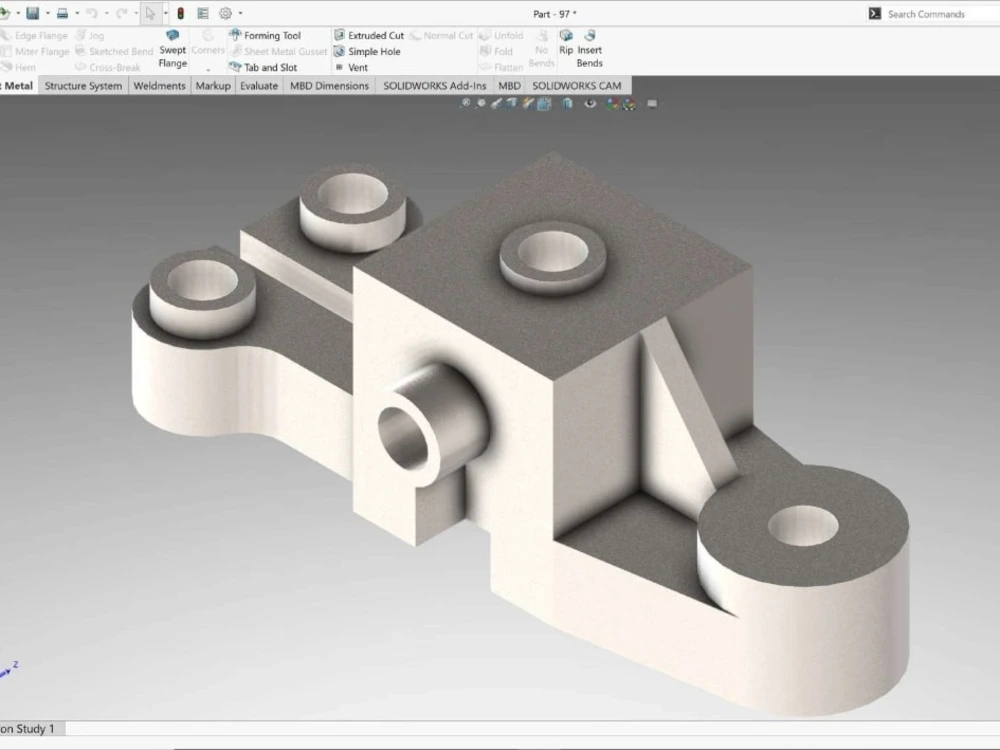Expand the Select tool dropdown arrow
The height and width of the screenshot is (750, 1000).
click(165, 13)
